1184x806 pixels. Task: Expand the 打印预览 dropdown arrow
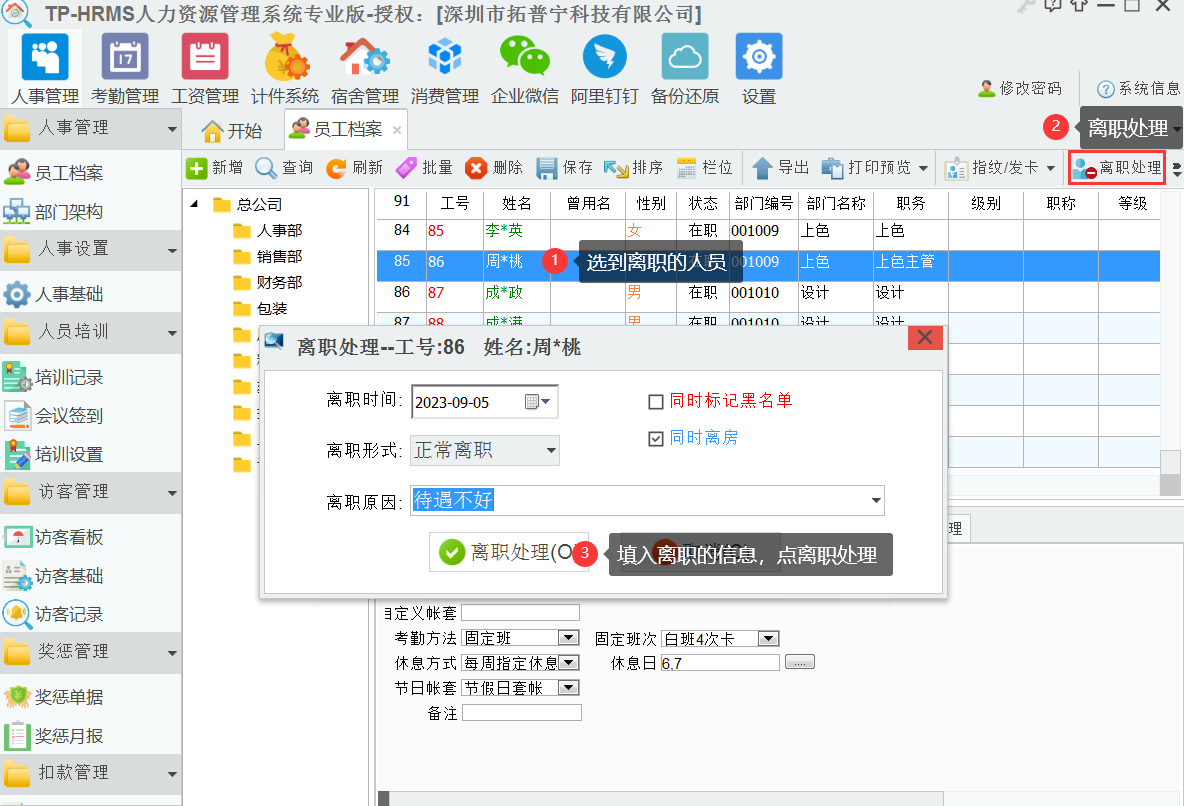[x=923, y=168]
